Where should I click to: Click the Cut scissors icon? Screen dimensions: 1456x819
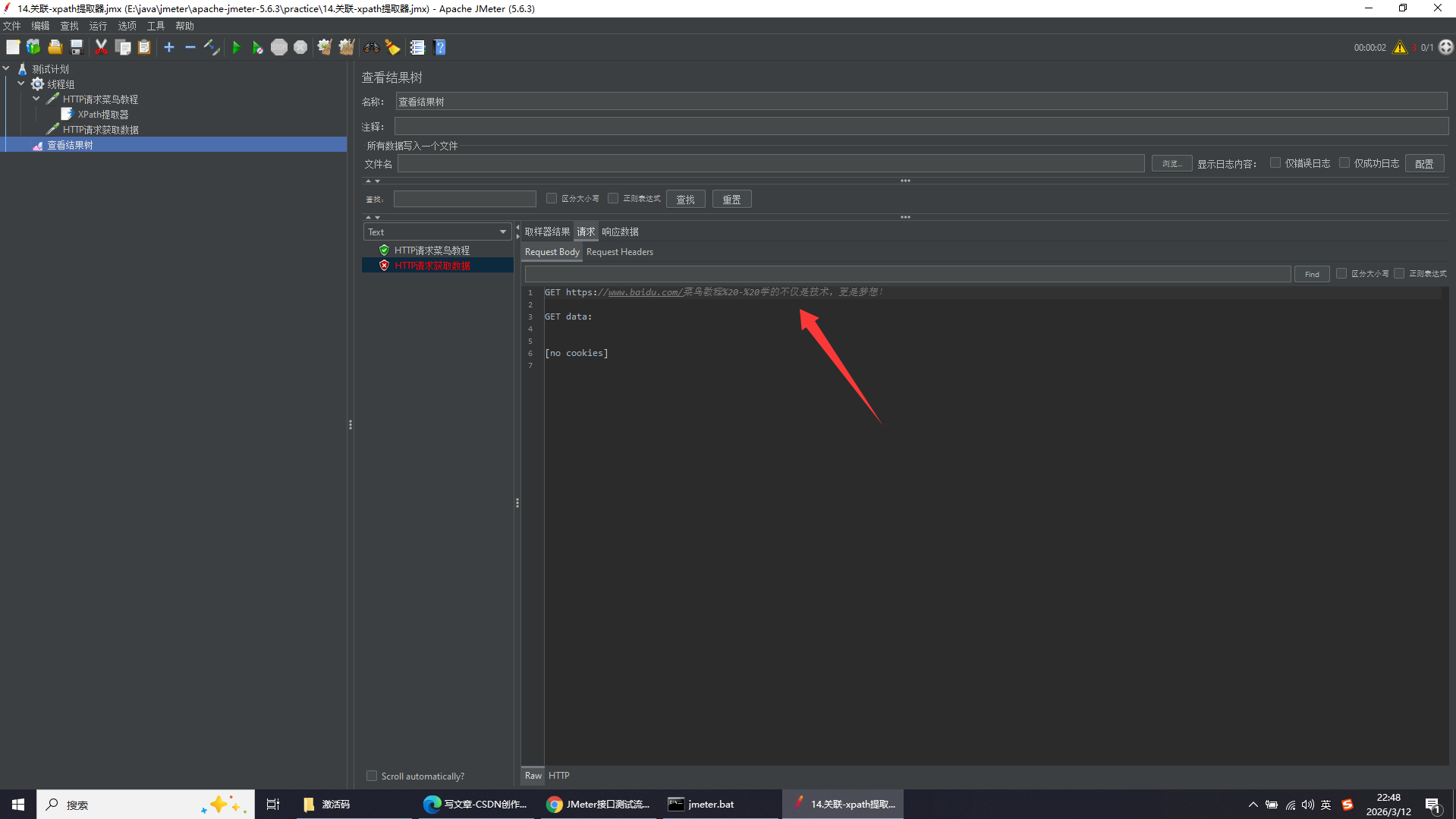click(101, 47)
